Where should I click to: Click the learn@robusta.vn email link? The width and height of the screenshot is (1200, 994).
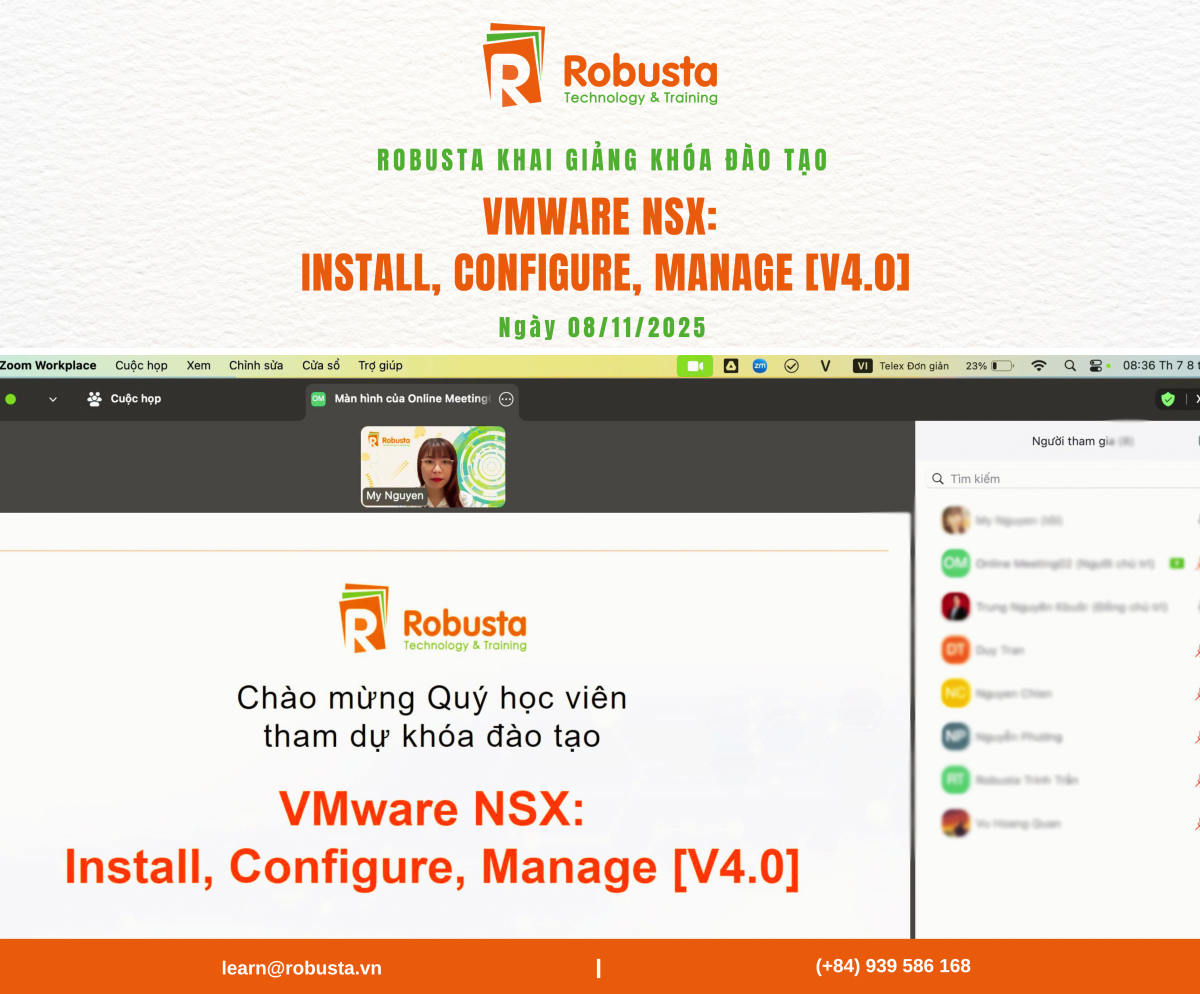click(301, 968)
